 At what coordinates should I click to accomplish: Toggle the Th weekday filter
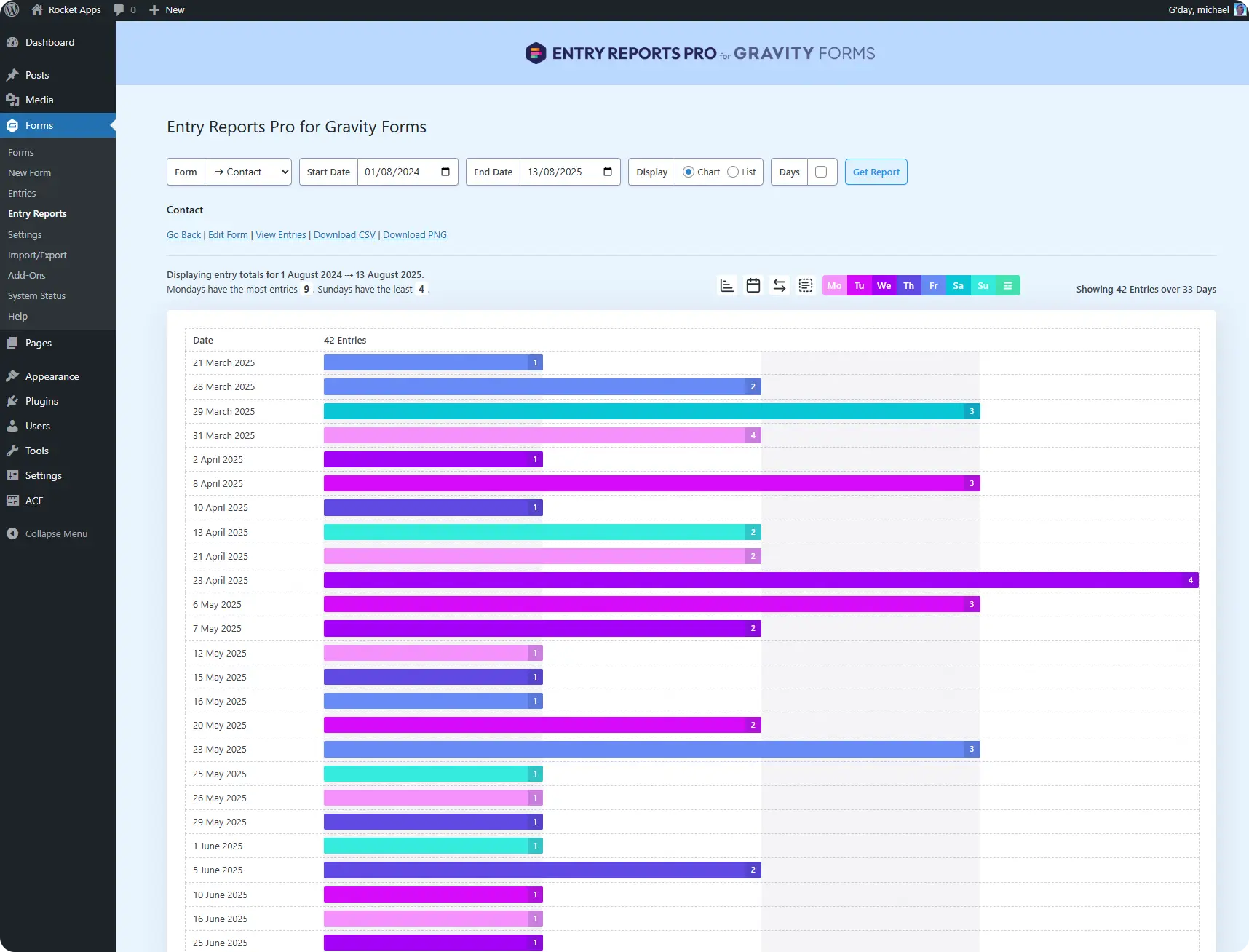point(909,285)
